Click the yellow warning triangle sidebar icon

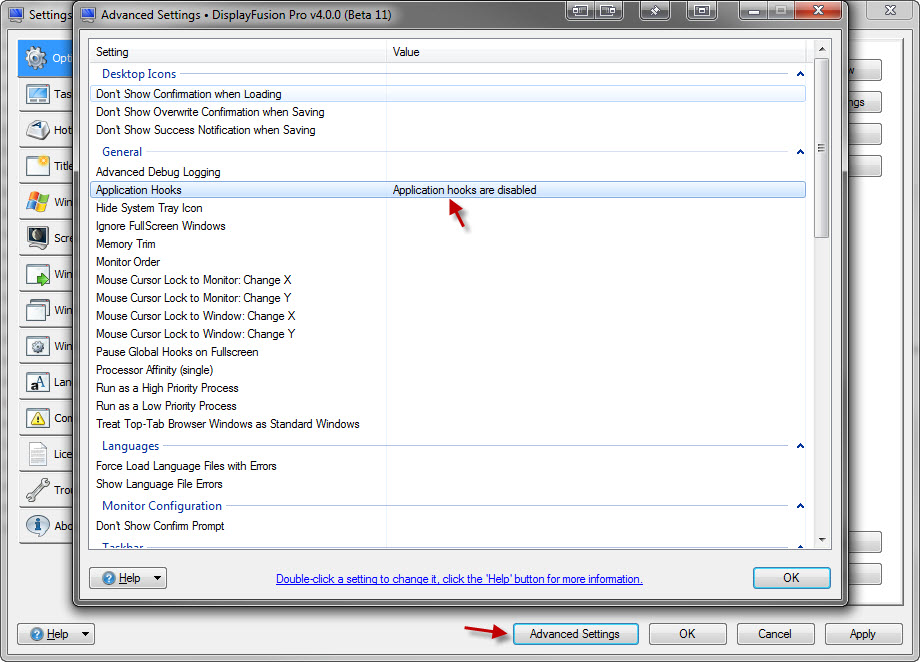tap(38, 418)
